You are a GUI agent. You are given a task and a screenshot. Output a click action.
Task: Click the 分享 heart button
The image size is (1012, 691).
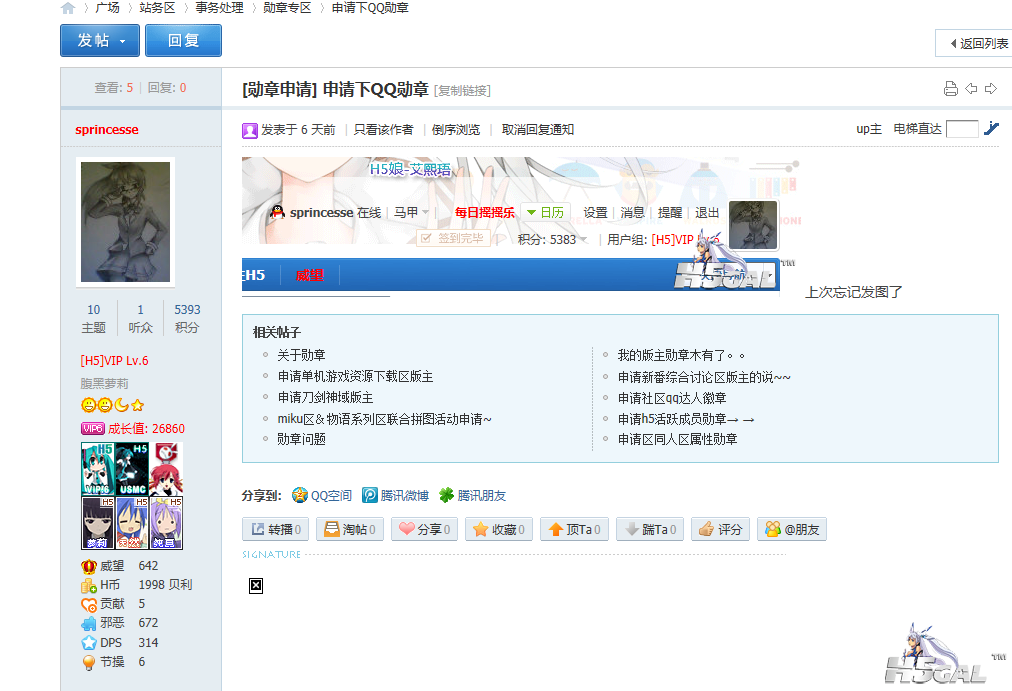coord(425,529)
